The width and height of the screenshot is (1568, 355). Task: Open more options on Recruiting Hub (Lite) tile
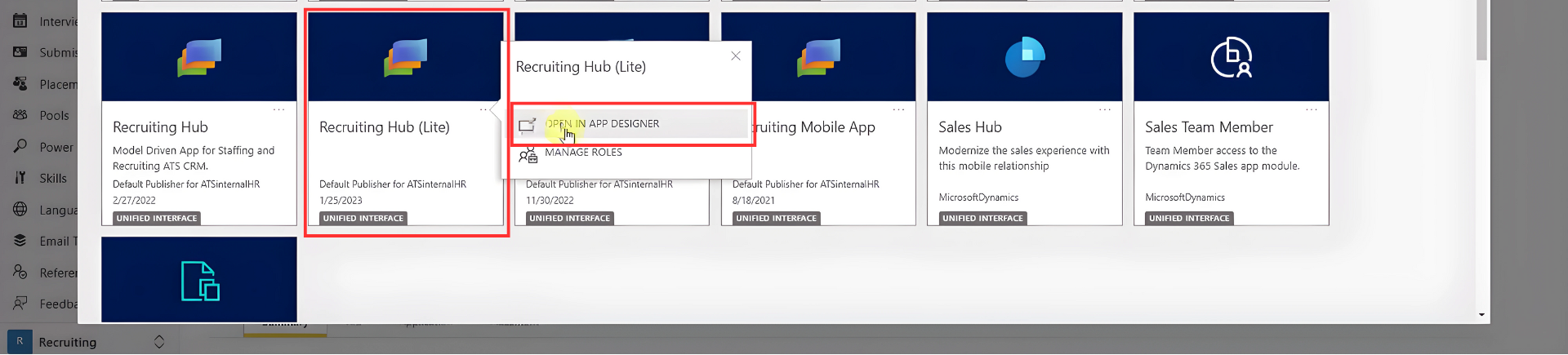pyautogui.click(x=484, y=109)
